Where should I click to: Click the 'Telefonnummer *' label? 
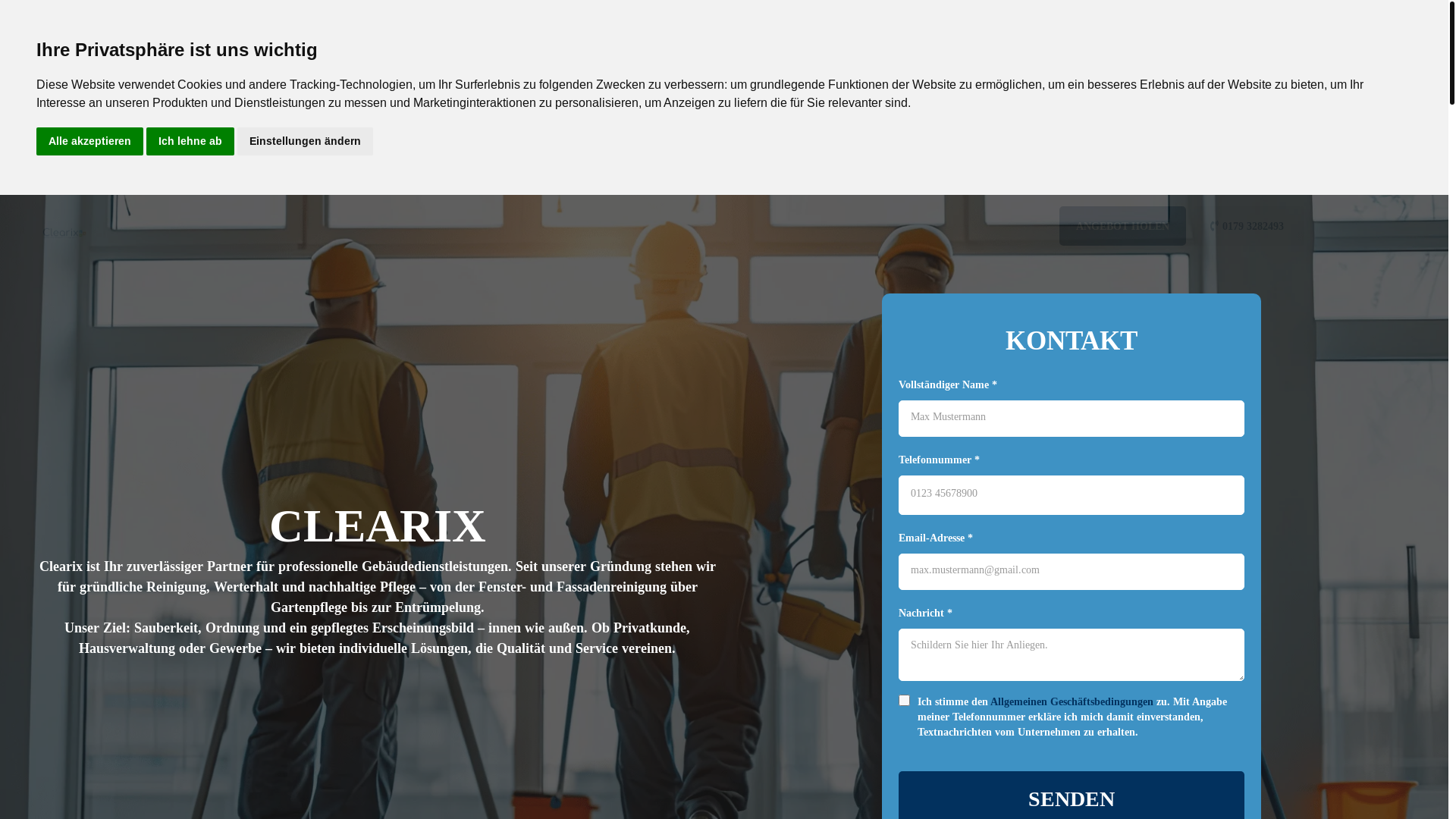coord(939,460)
